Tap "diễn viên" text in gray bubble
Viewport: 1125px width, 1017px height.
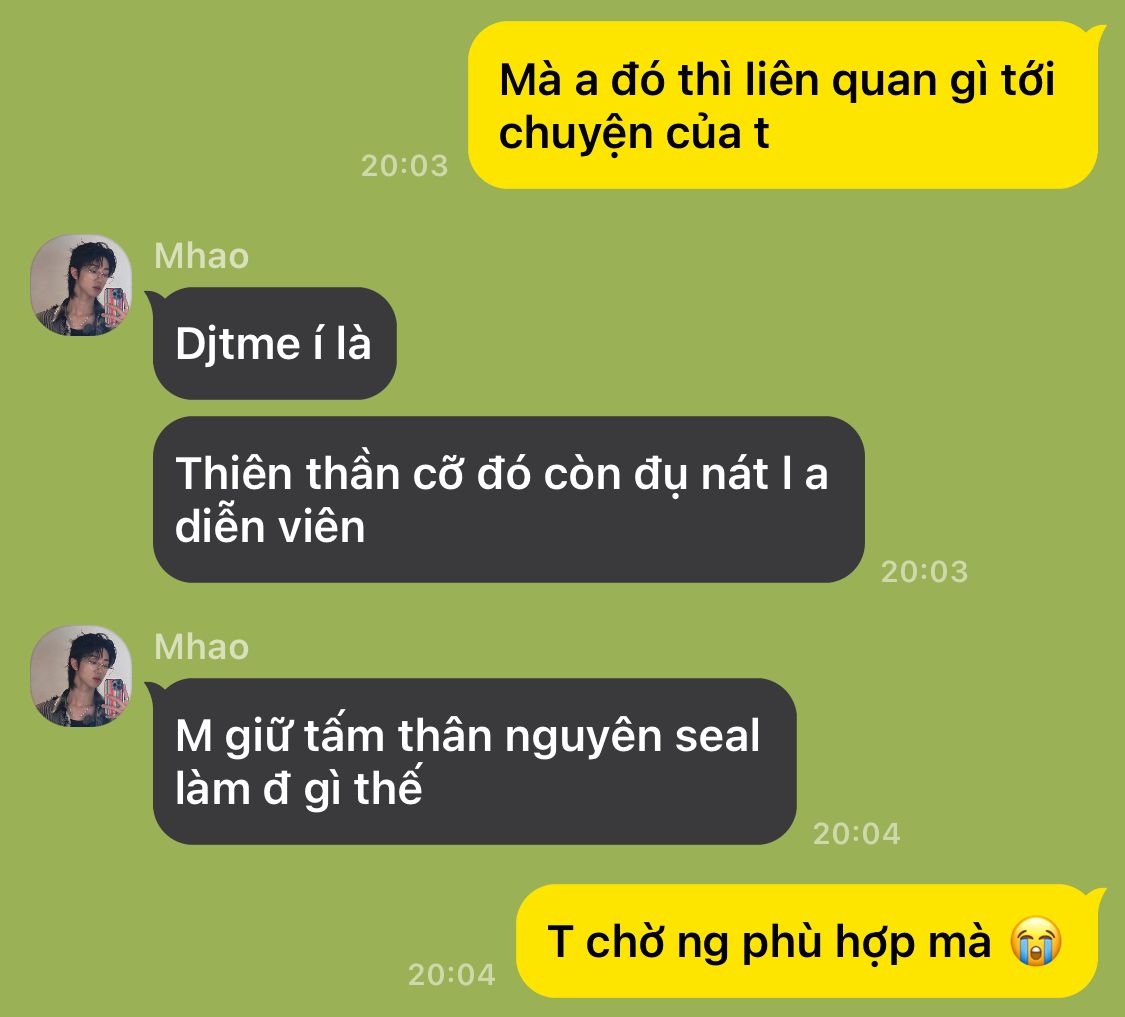[270, 528]
